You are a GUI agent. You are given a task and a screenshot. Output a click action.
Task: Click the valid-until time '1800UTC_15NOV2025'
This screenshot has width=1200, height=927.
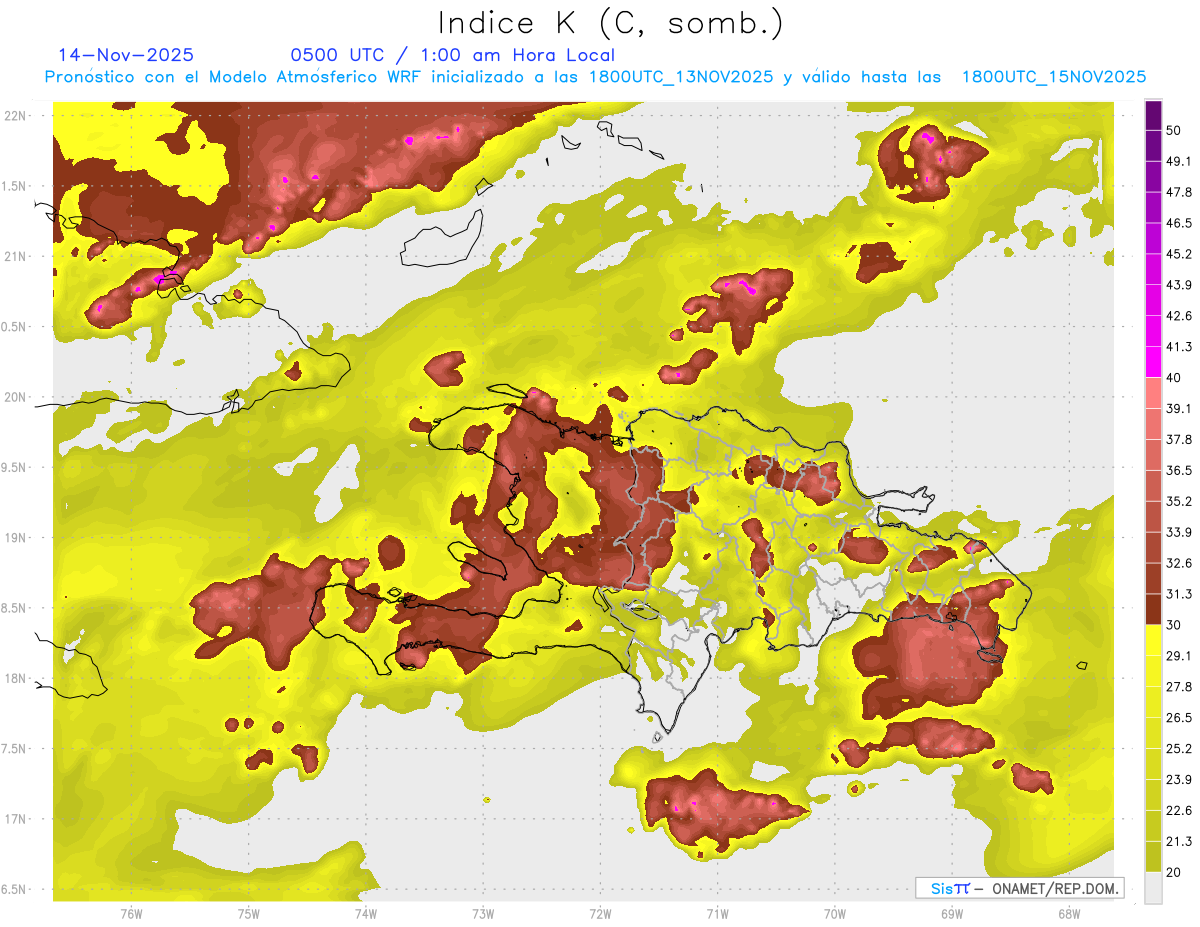tap(1053, 77)
